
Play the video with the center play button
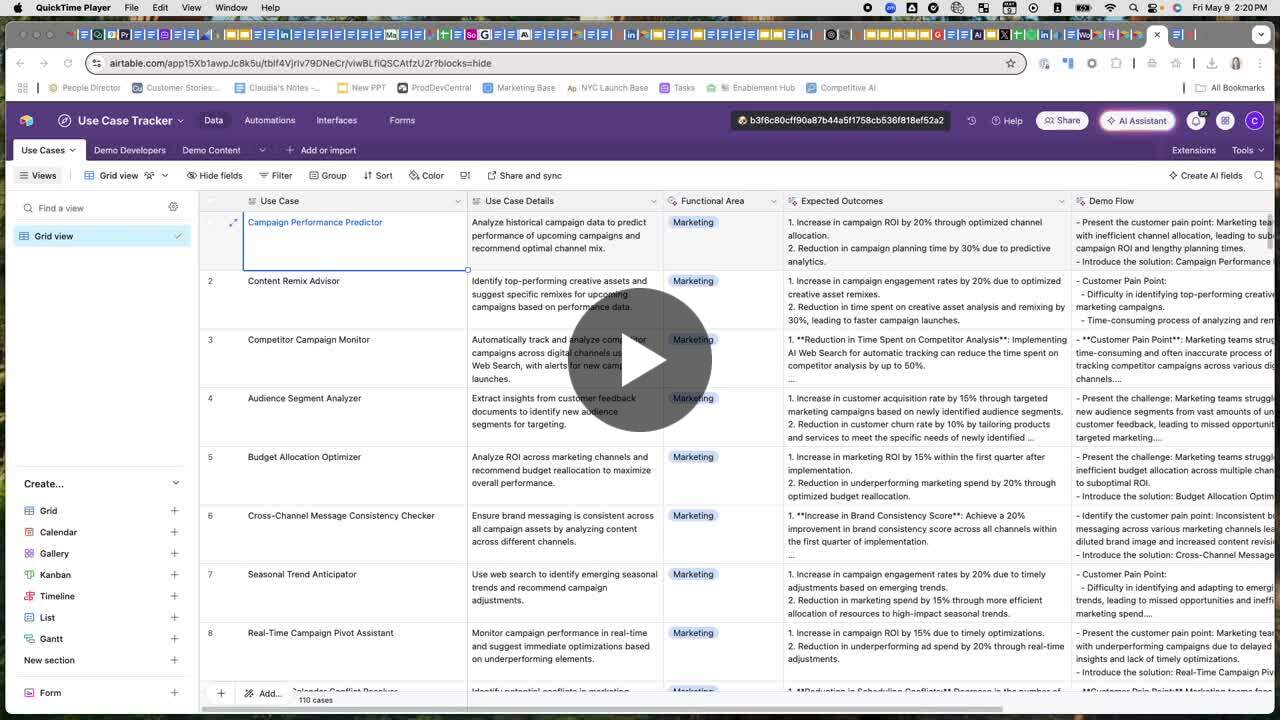pos(640,360)
